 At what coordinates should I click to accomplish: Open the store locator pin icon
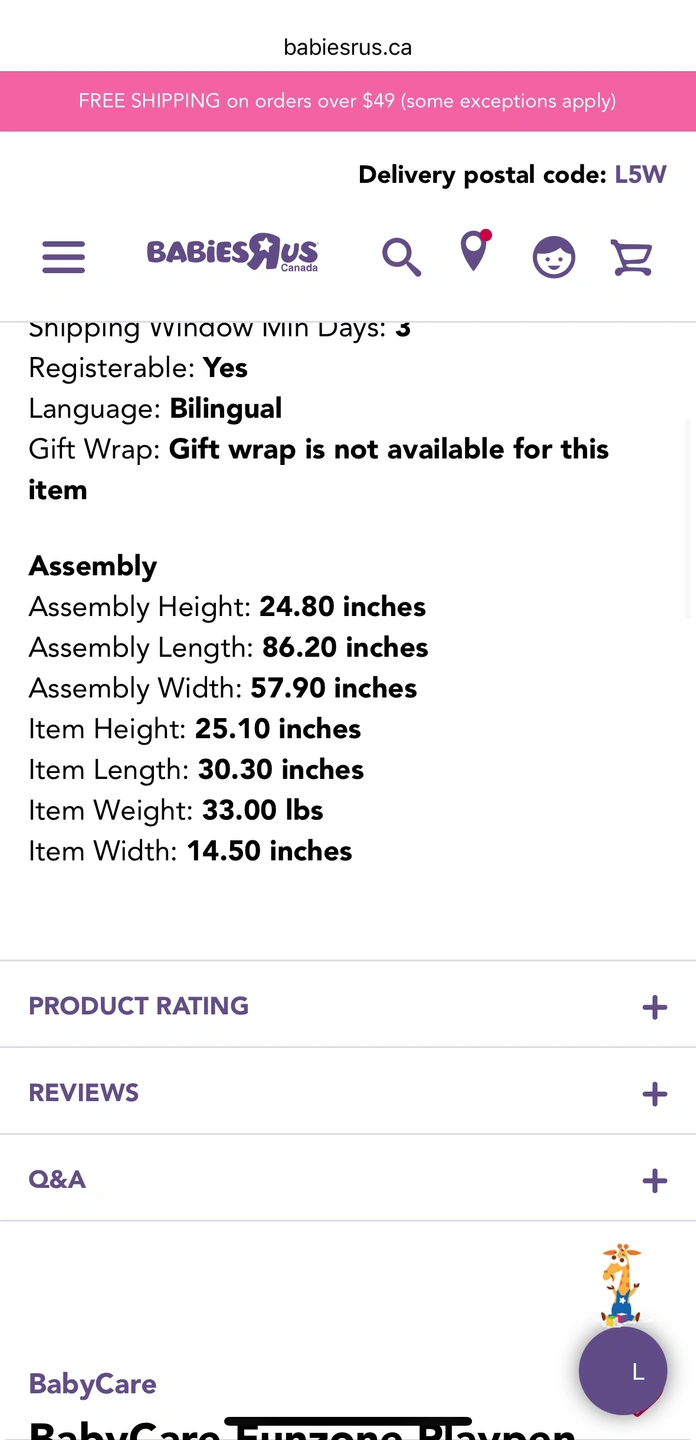(475, 251)
